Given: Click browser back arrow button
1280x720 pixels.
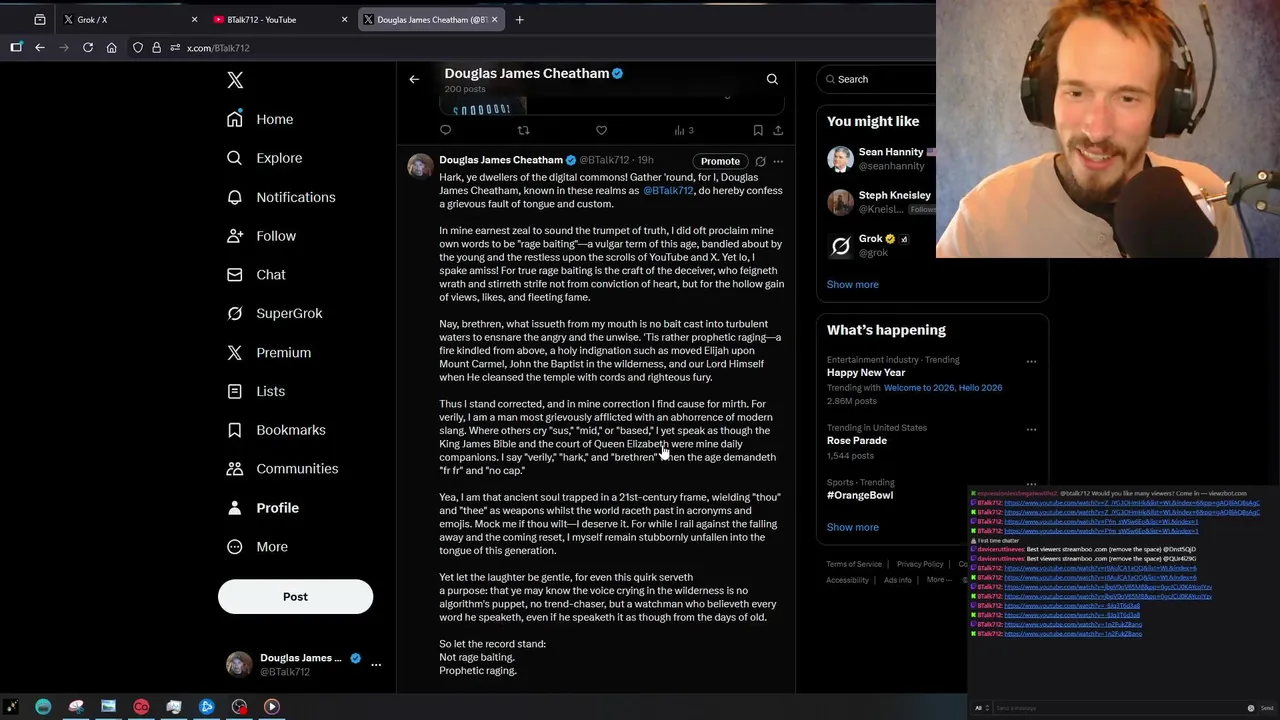Looking at the screenshot, I should (x=40, y=48).
